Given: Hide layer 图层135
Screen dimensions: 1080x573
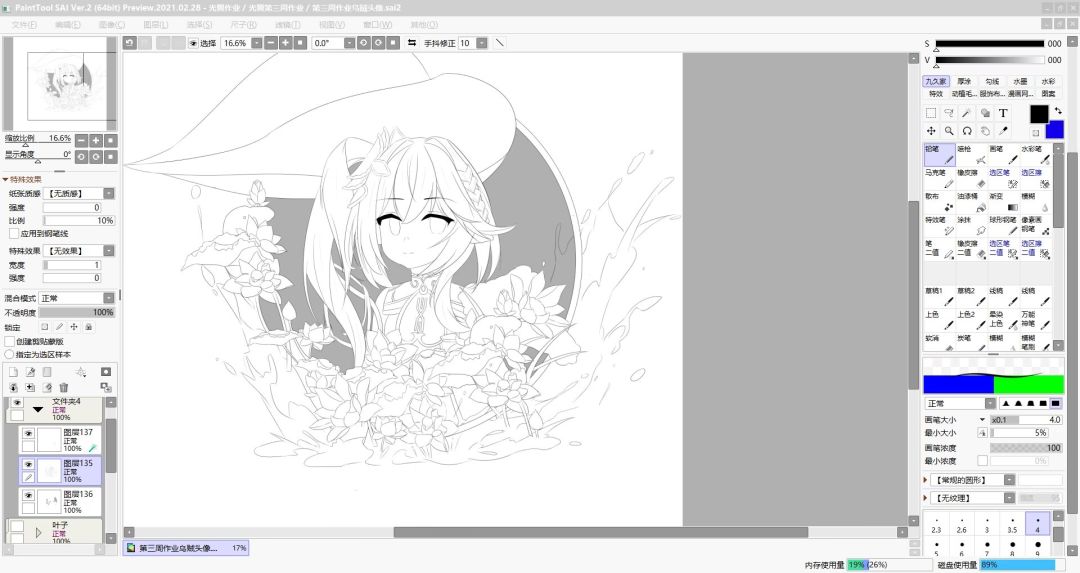Looking at the screenshot, I should point(28,464).
